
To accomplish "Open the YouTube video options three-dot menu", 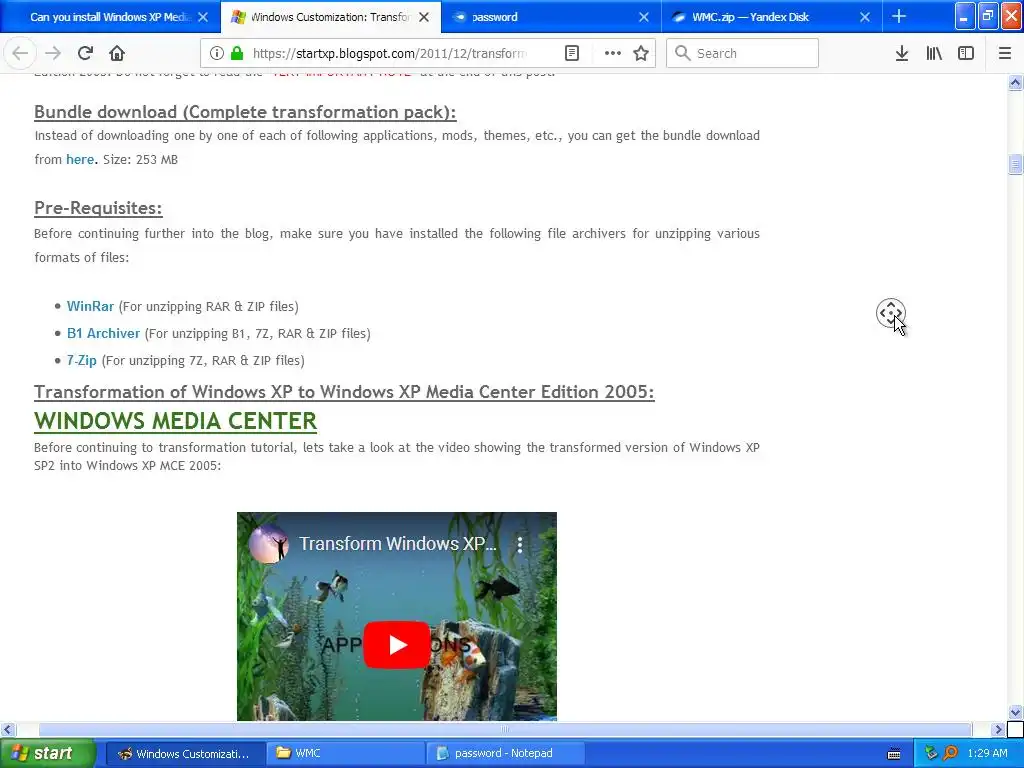I will [x=520, y=545].
